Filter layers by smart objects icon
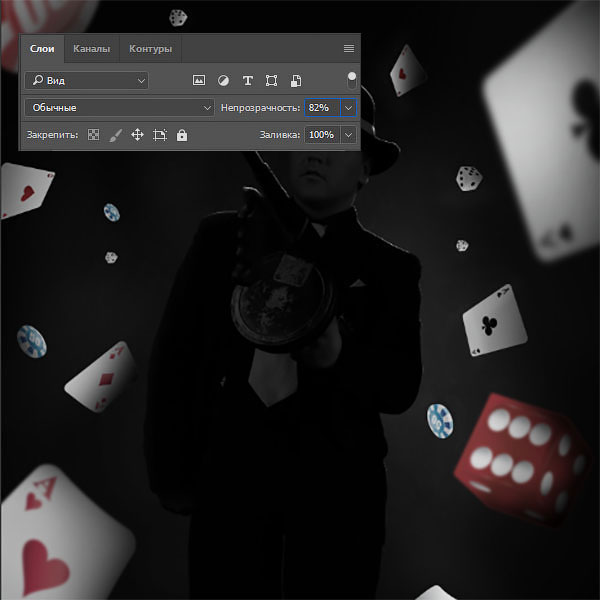 (x=296, y=81)
